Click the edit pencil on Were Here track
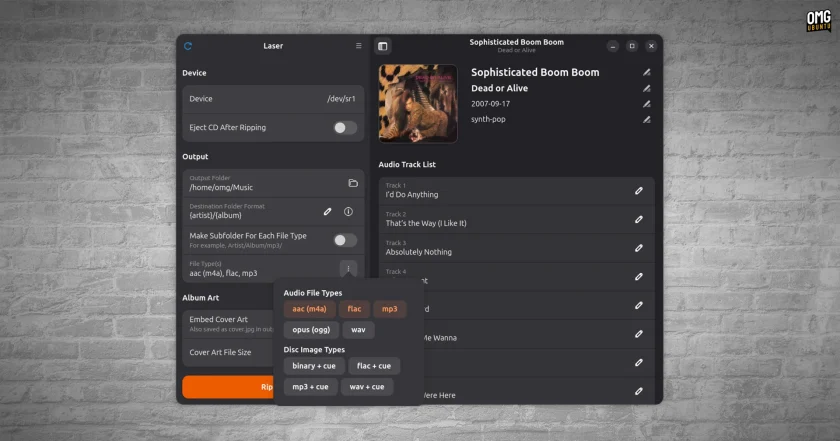 coord(639,391)
